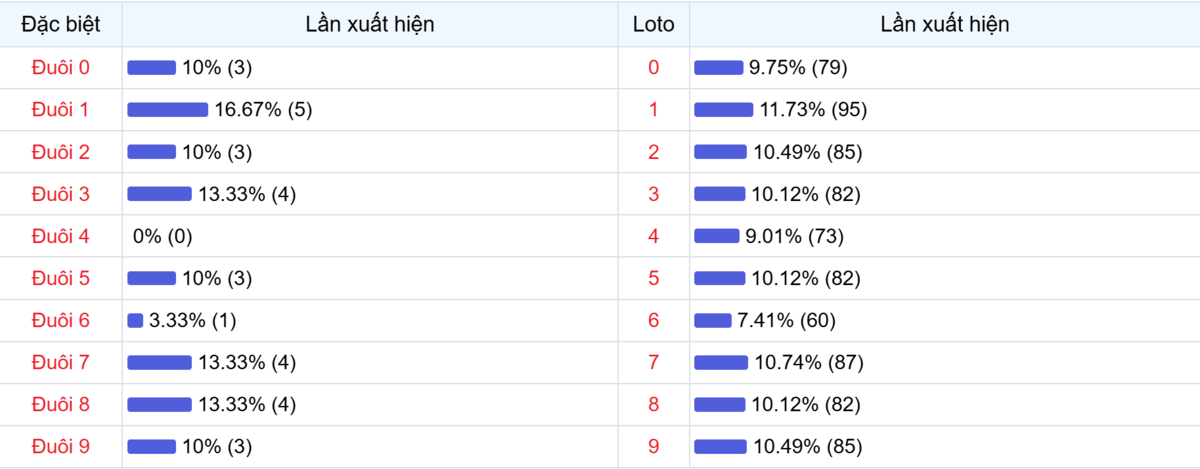
Task: Click the 7.41% bar for Loto 6
Action: click(713, 320)
